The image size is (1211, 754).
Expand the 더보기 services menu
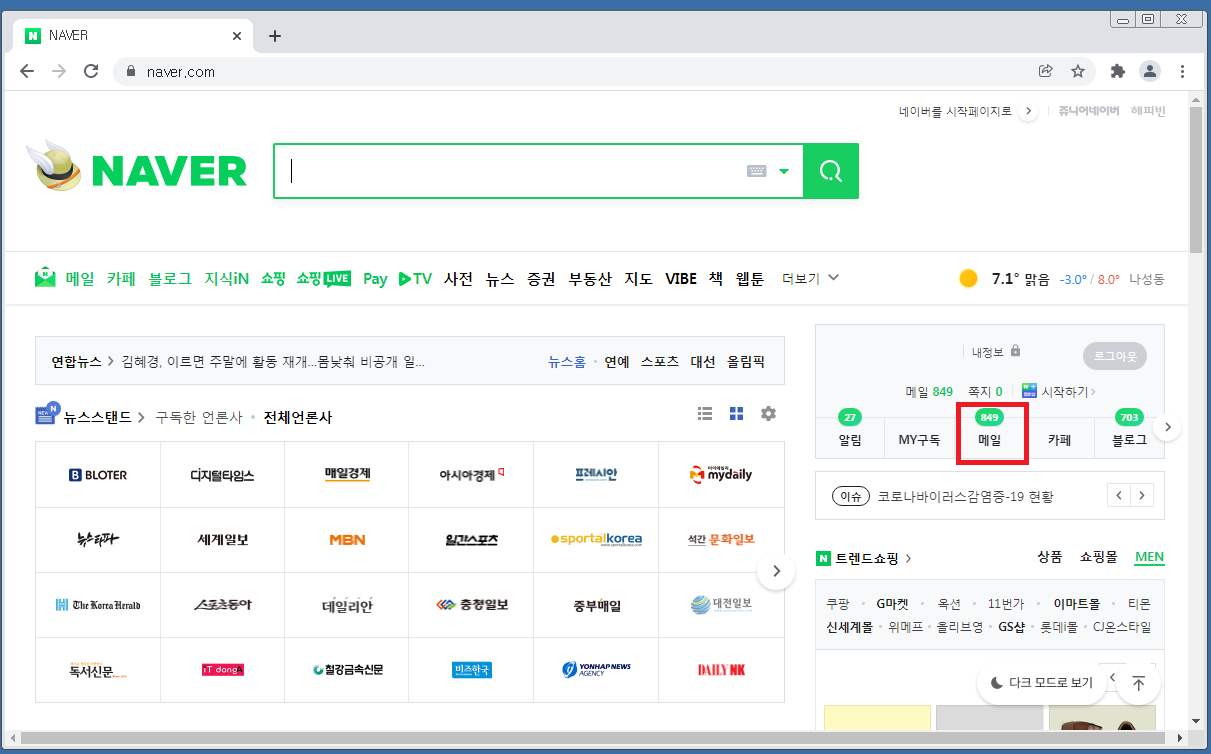click(x=811, y=278)
